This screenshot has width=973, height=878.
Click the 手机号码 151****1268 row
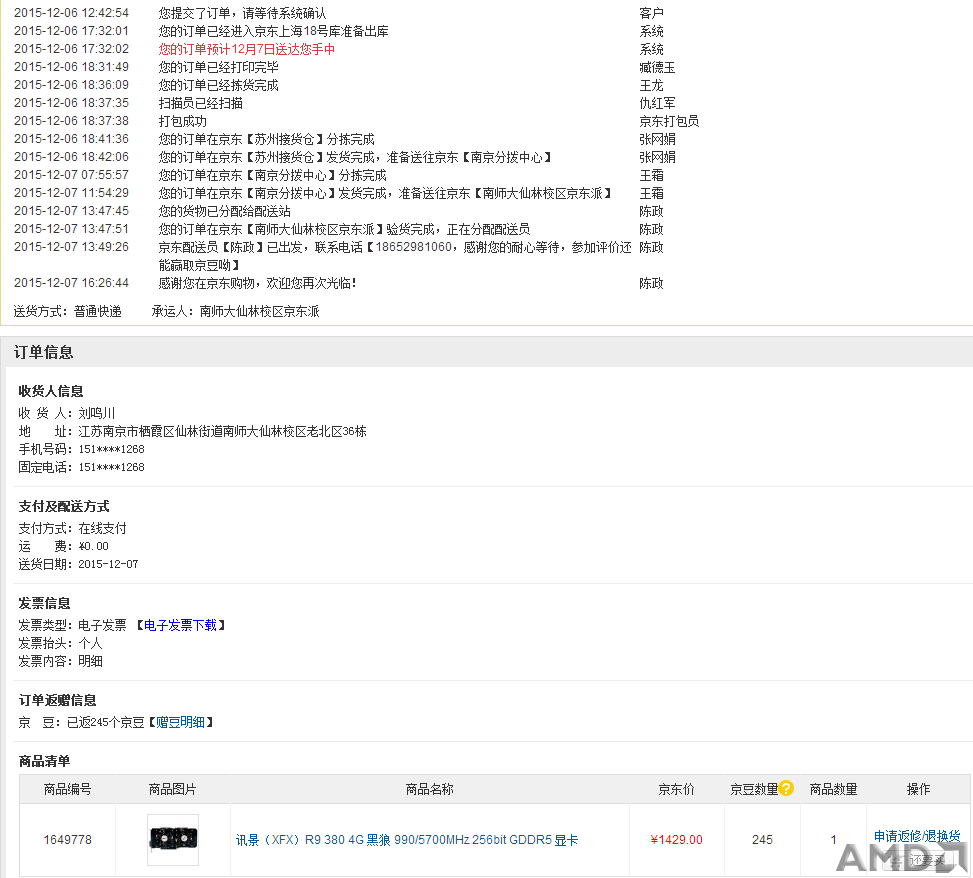click(81, 449)
